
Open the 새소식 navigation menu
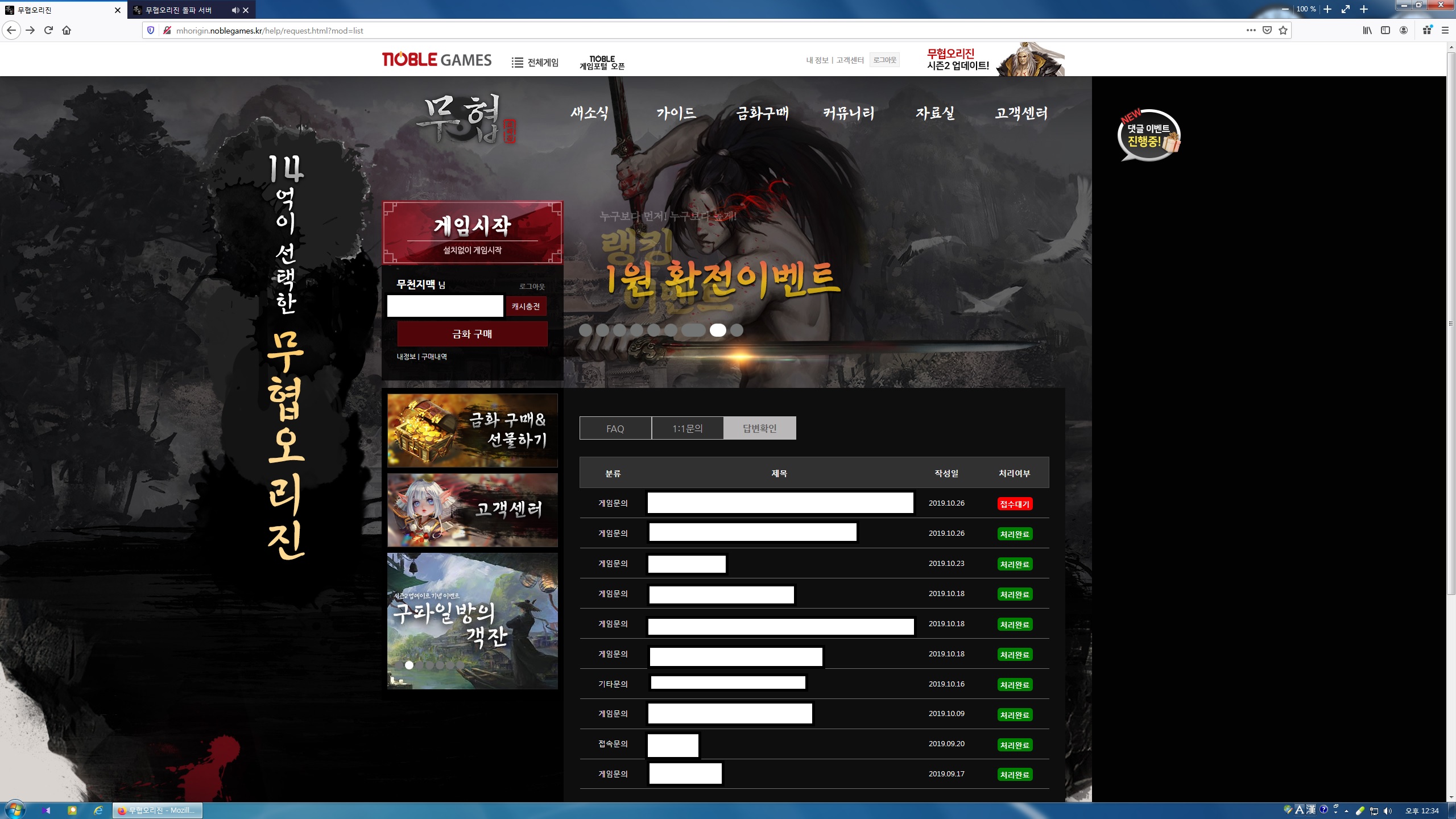(589, 113)
